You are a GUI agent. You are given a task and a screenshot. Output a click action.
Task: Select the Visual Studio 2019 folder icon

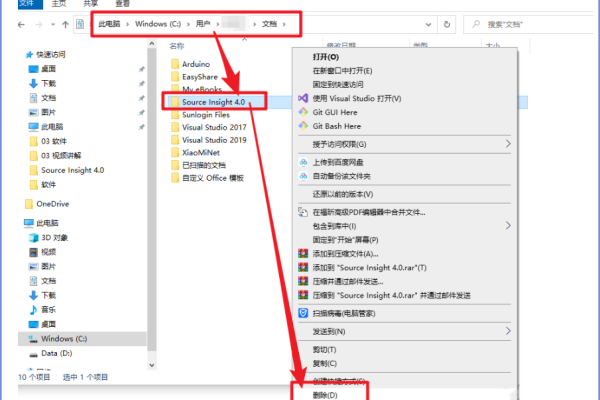coord(175,140)
